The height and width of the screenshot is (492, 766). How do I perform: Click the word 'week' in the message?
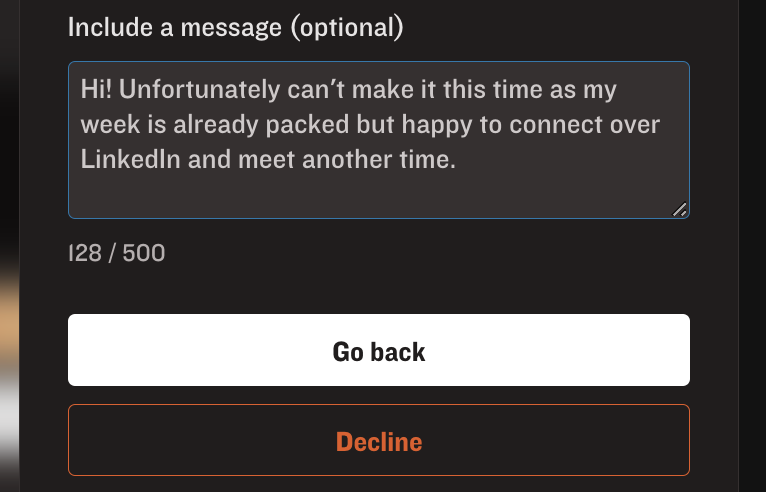(110, 125)
